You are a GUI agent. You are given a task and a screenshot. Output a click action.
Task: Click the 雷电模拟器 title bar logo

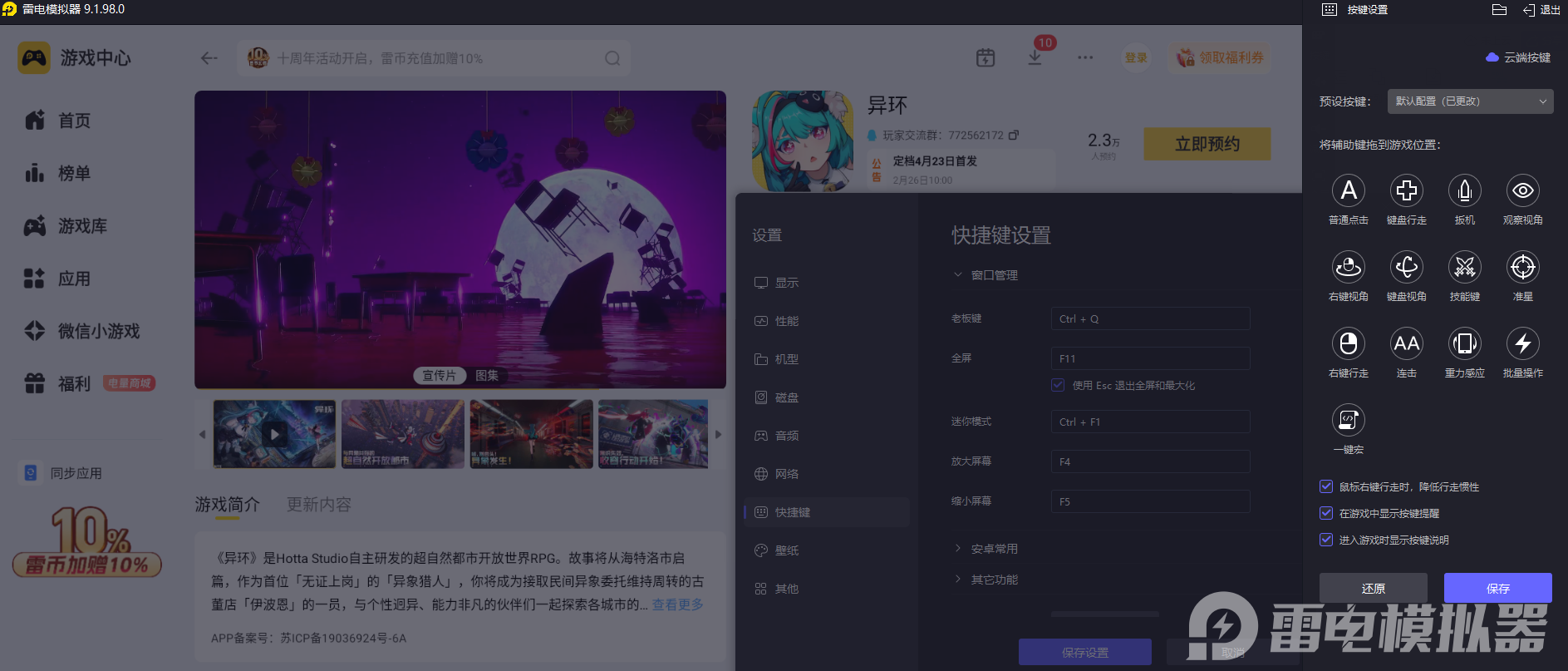coord(9,9)
